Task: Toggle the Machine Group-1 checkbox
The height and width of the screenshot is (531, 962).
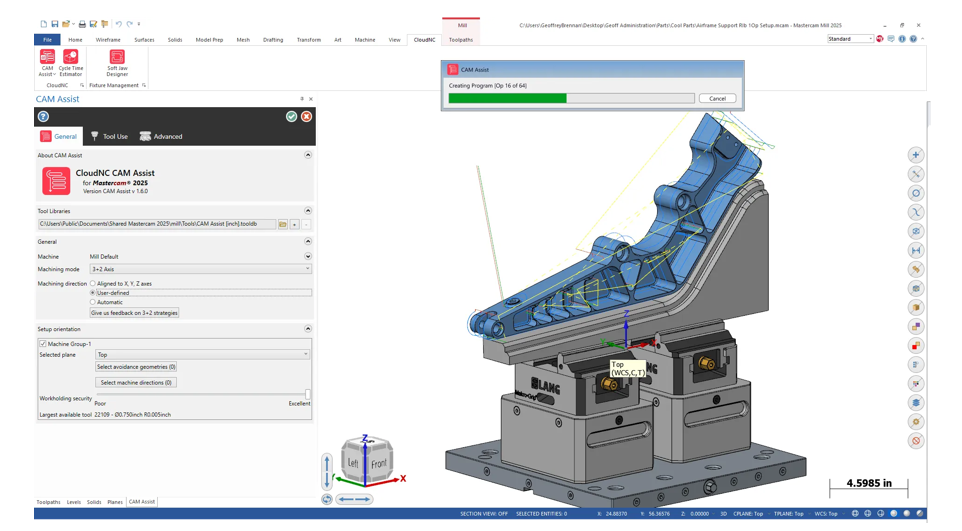Action: click(42, 344)
